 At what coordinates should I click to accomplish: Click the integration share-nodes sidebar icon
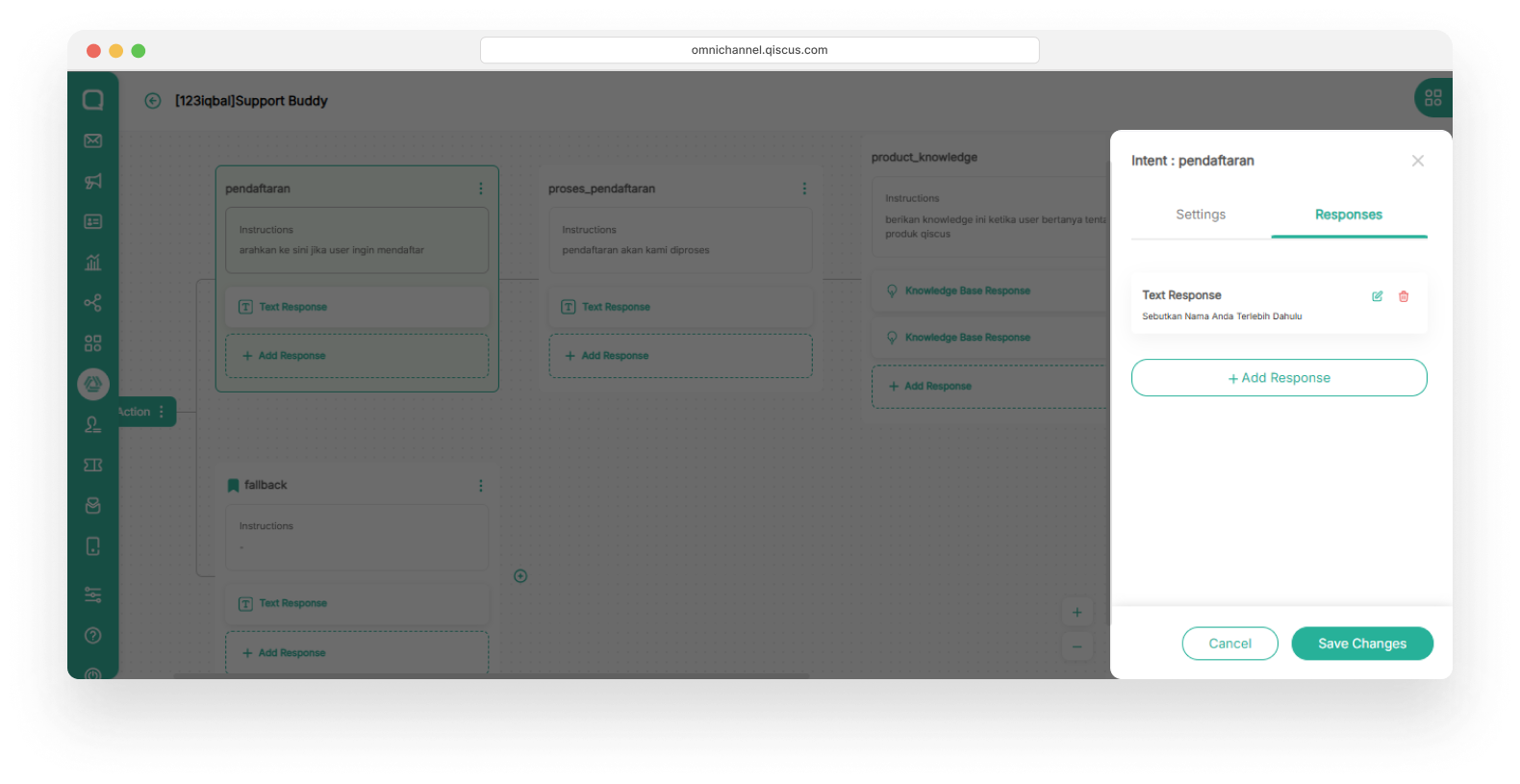(93, 303)
